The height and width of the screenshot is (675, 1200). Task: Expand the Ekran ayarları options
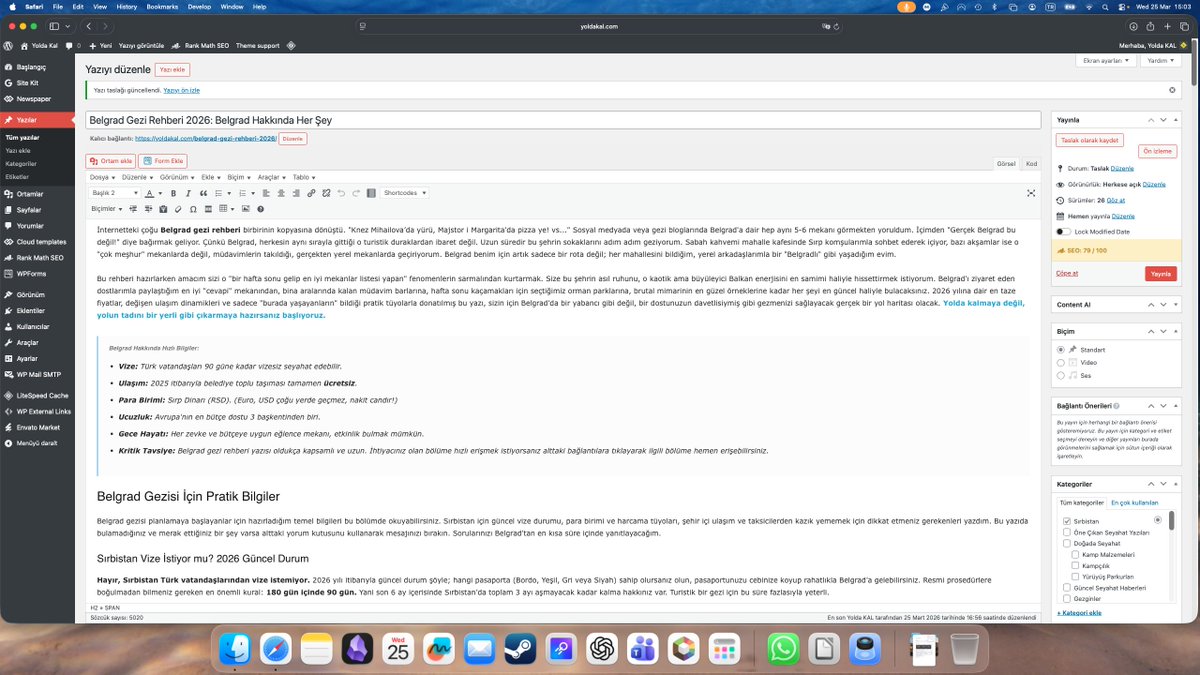tap(1104, 60)
